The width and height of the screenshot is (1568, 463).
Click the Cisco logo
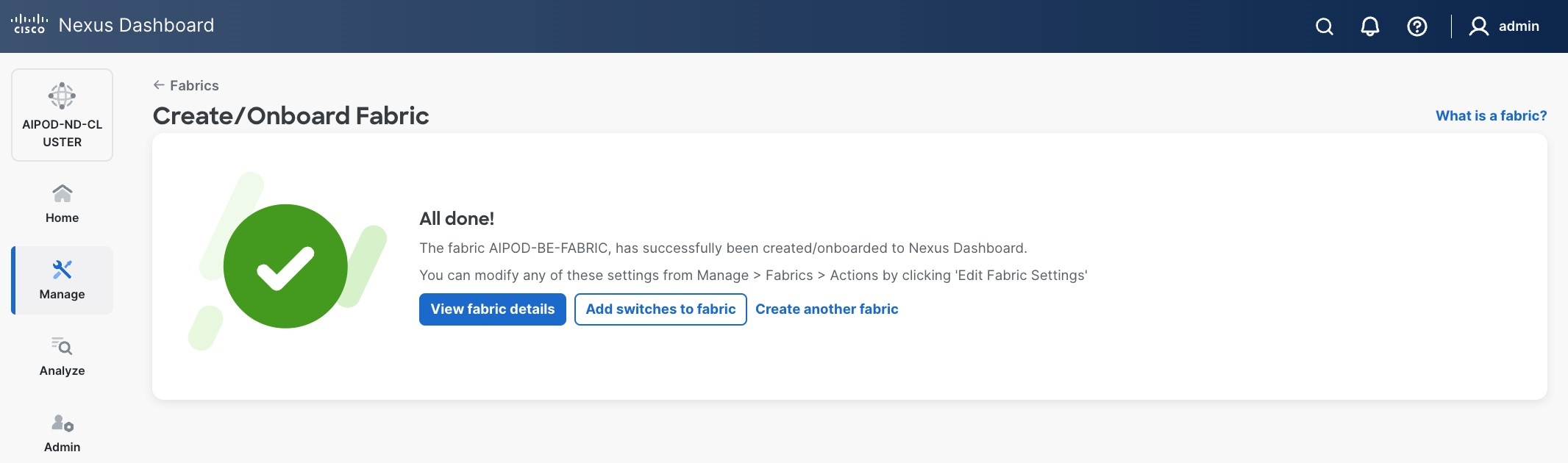tap(29, 25)
